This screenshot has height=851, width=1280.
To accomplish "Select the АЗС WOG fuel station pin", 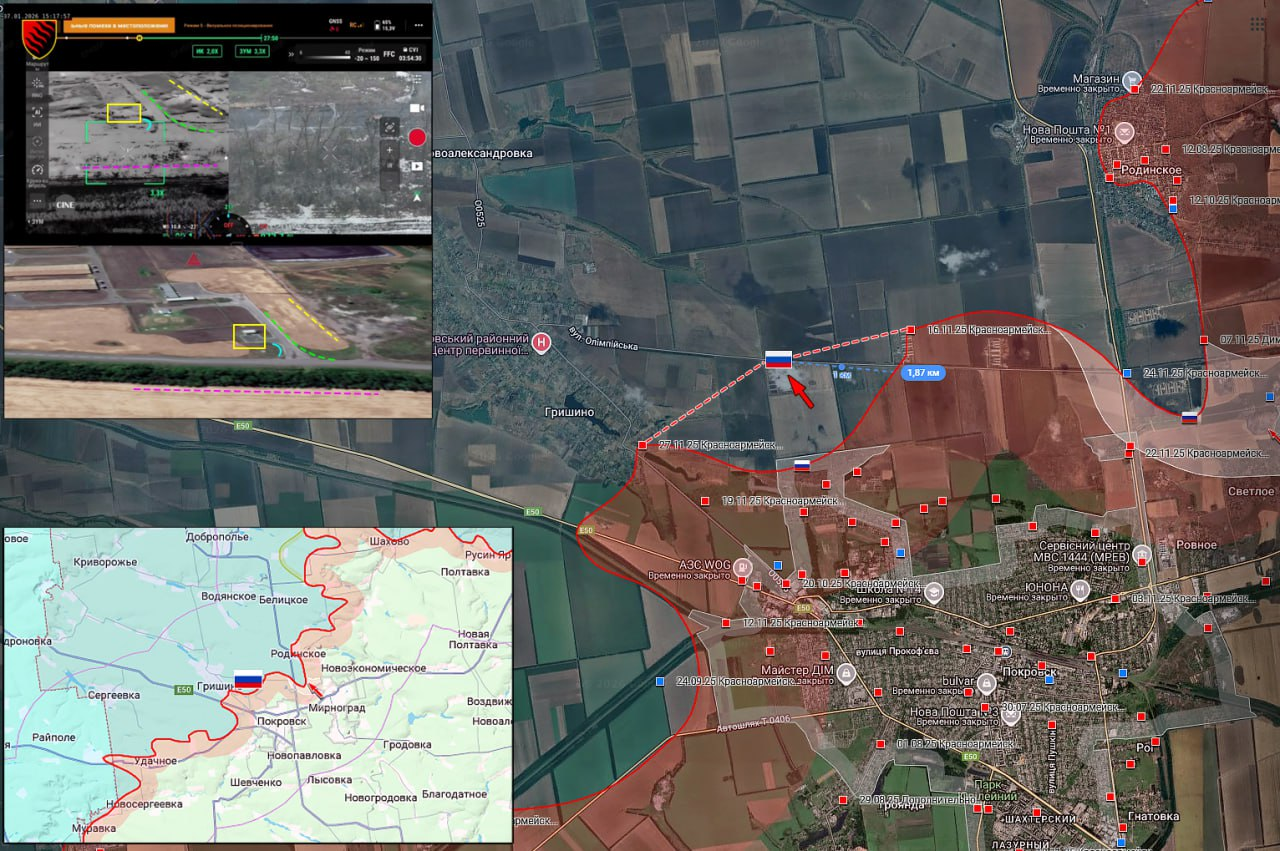I will 743,567.
